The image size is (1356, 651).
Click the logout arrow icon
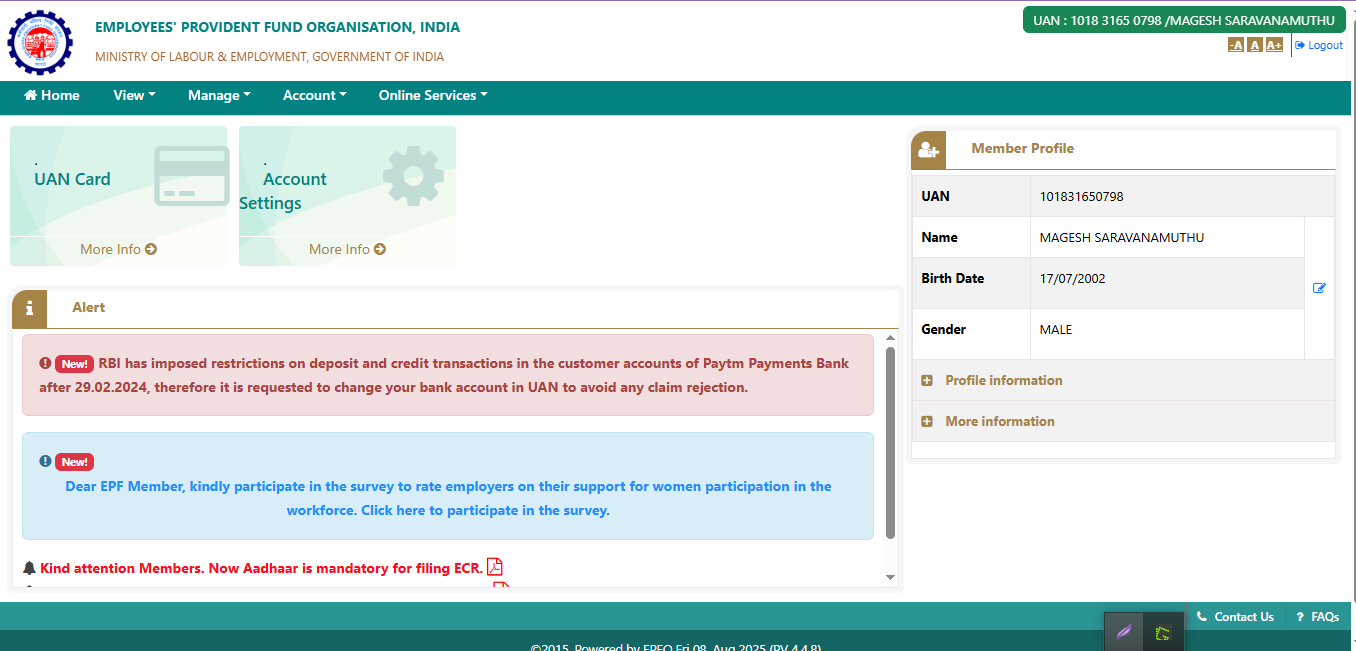pos(1300,45)
